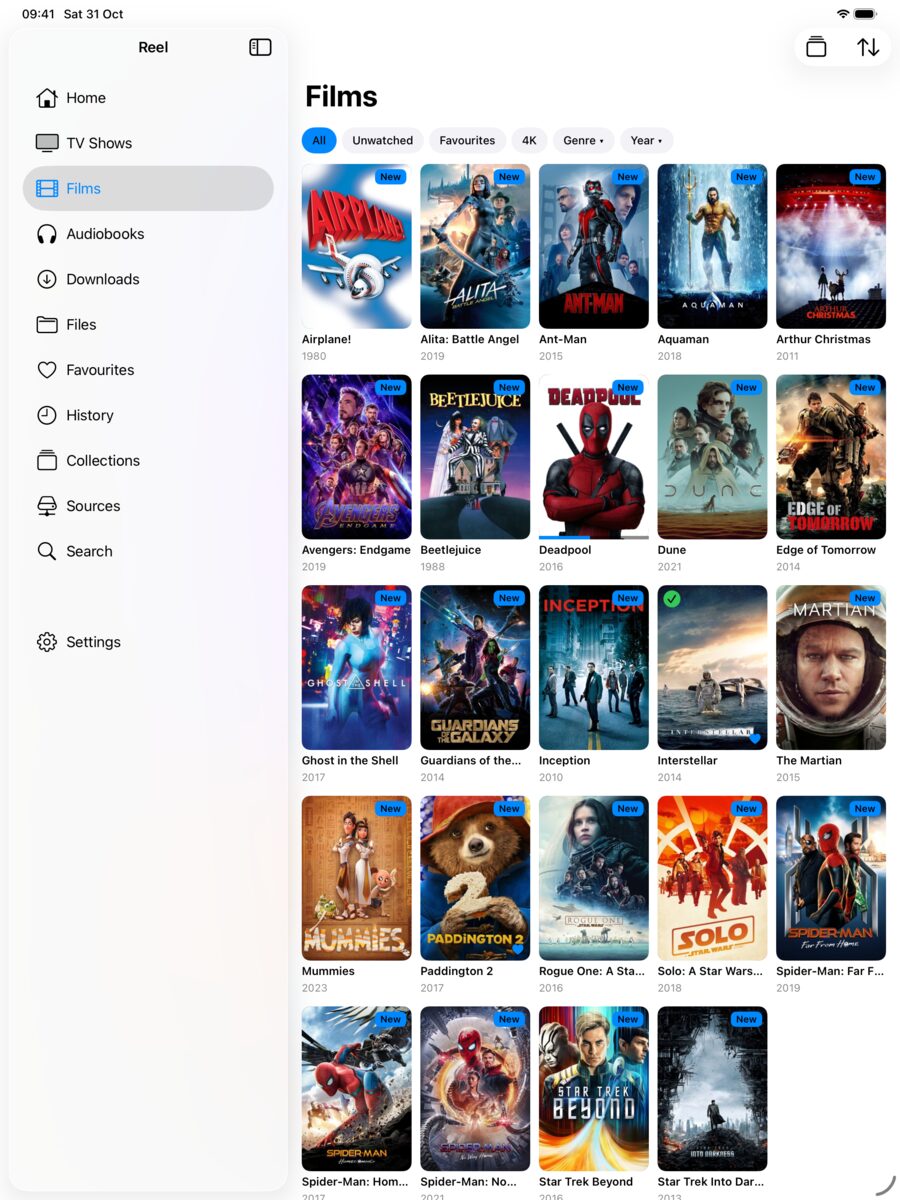Open the Year filter dropdown

coord(646,140)
